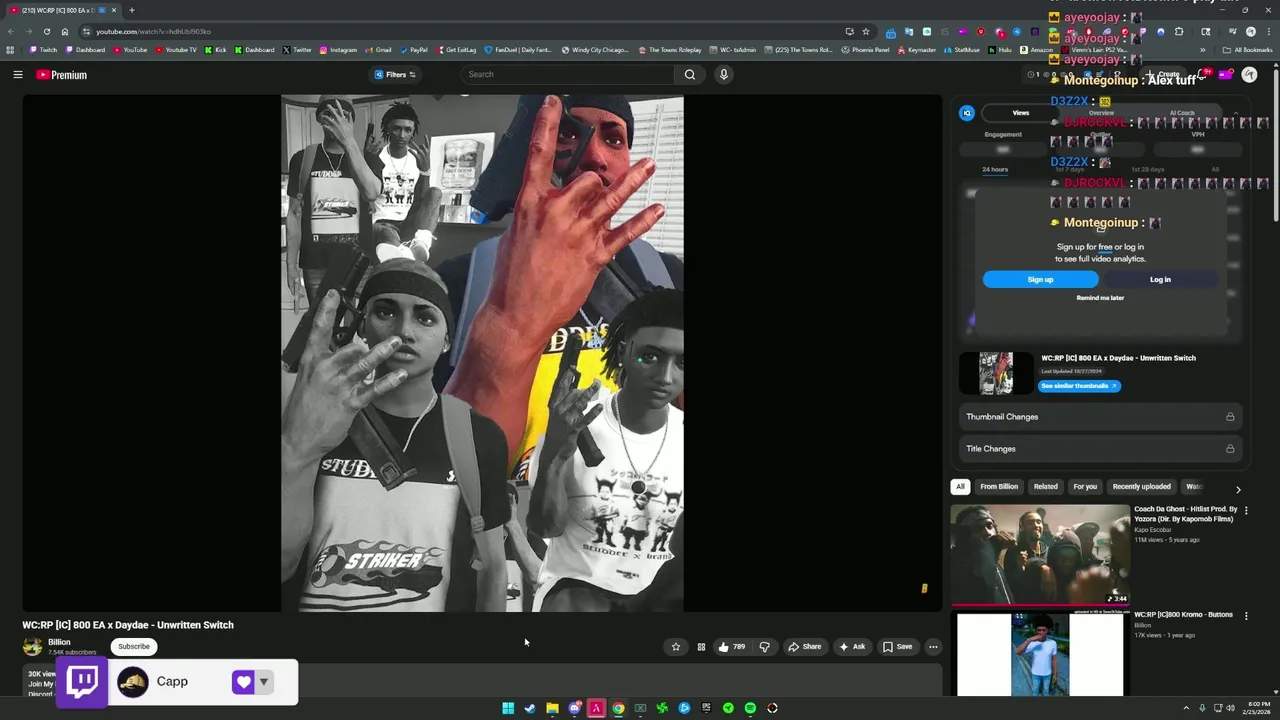Click the taskbar clock

(x=1258, y=708)
